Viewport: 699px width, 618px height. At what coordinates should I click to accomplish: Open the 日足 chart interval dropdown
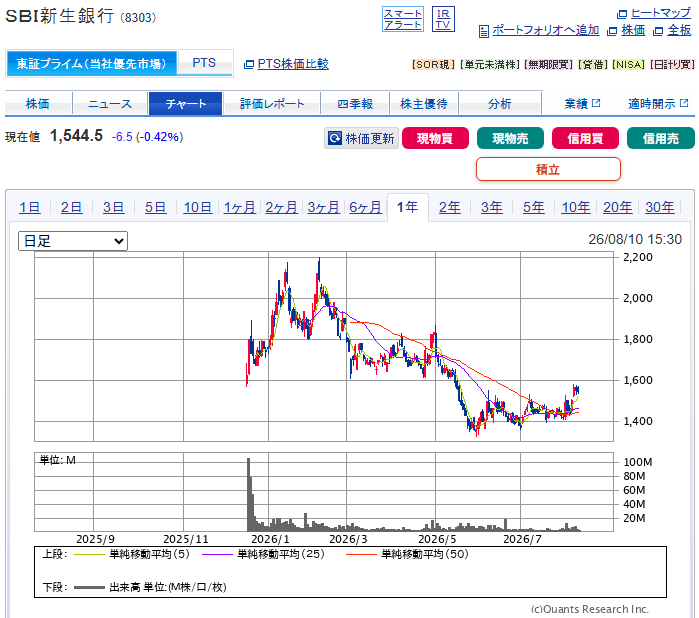point(73,241)
